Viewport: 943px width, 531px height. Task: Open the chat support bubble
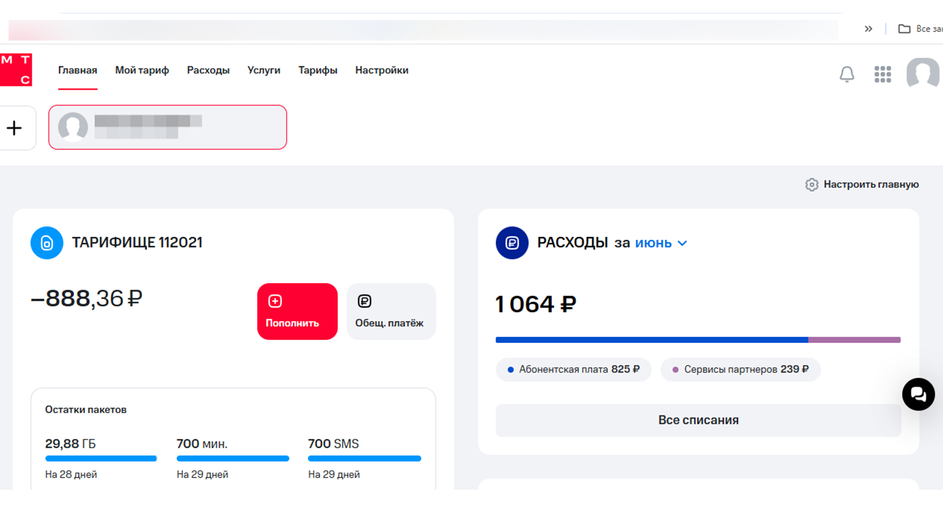click(918, 394)
